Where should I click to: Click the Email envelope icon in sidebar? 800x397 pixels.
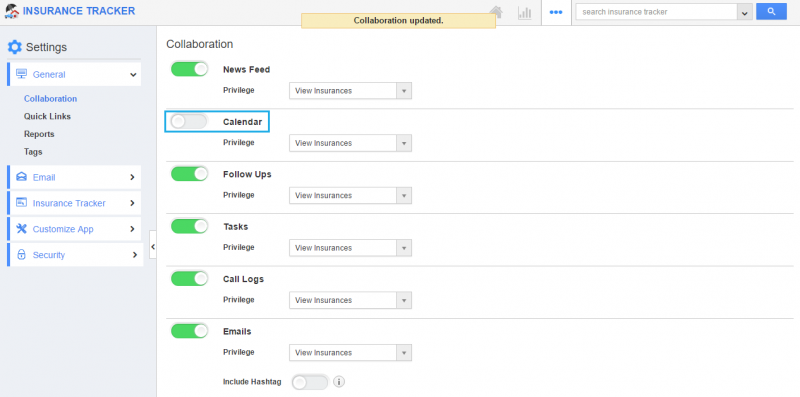[x=21, y=177]
